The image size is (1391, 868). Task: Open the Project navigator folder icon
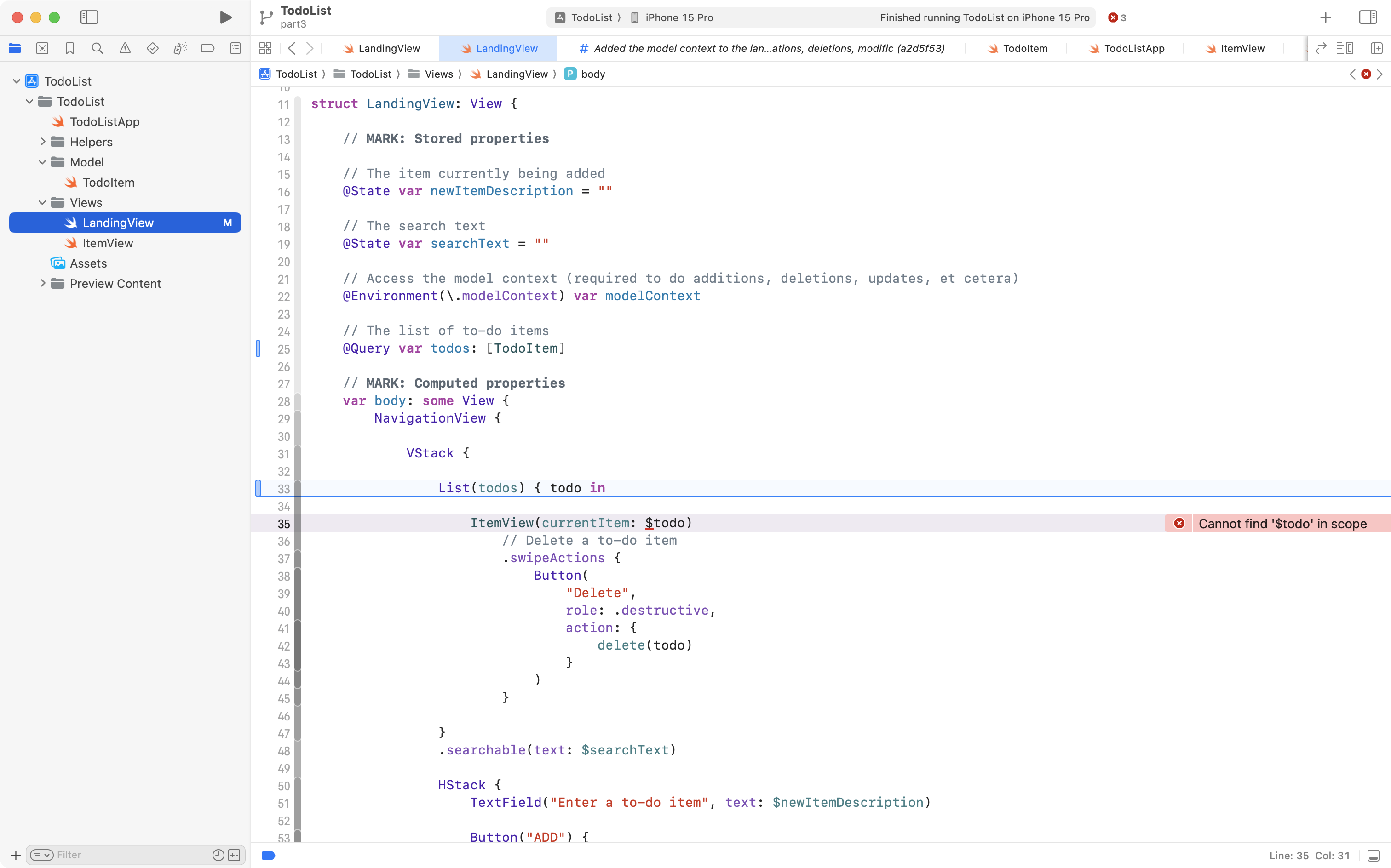15,48
